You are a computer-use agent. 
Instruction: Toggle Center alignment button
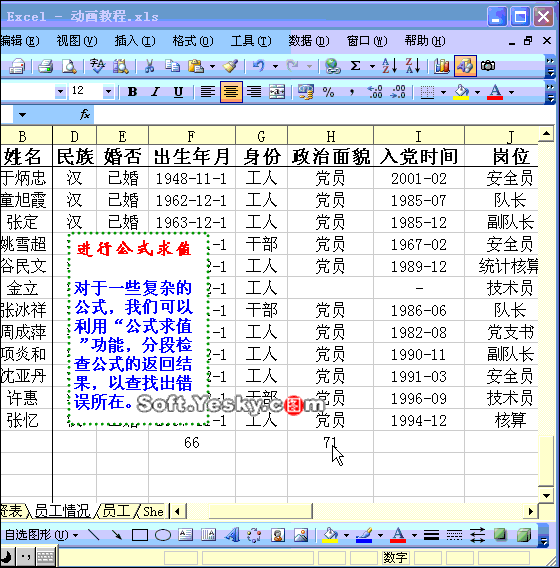[231, 92]
